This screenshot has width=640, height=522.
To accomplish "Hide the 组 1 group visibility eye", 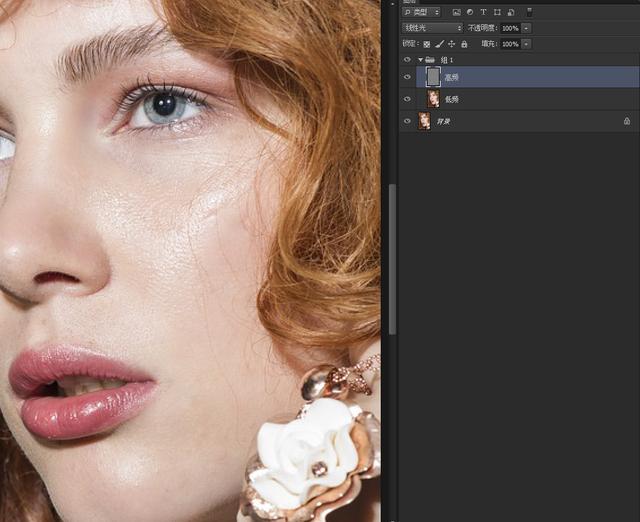I will (x=407, y=60).
